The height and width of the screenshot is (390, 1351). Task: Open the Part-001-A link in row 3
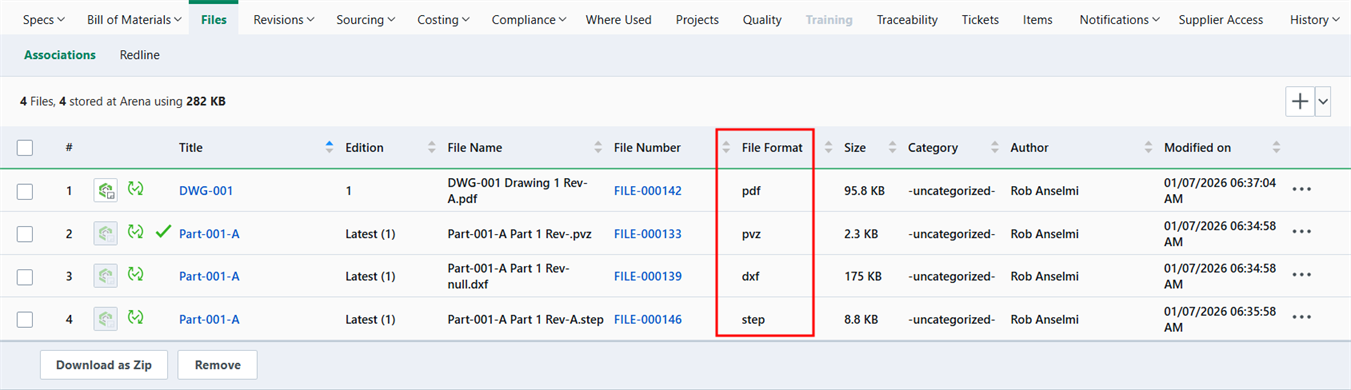point(209,276)
